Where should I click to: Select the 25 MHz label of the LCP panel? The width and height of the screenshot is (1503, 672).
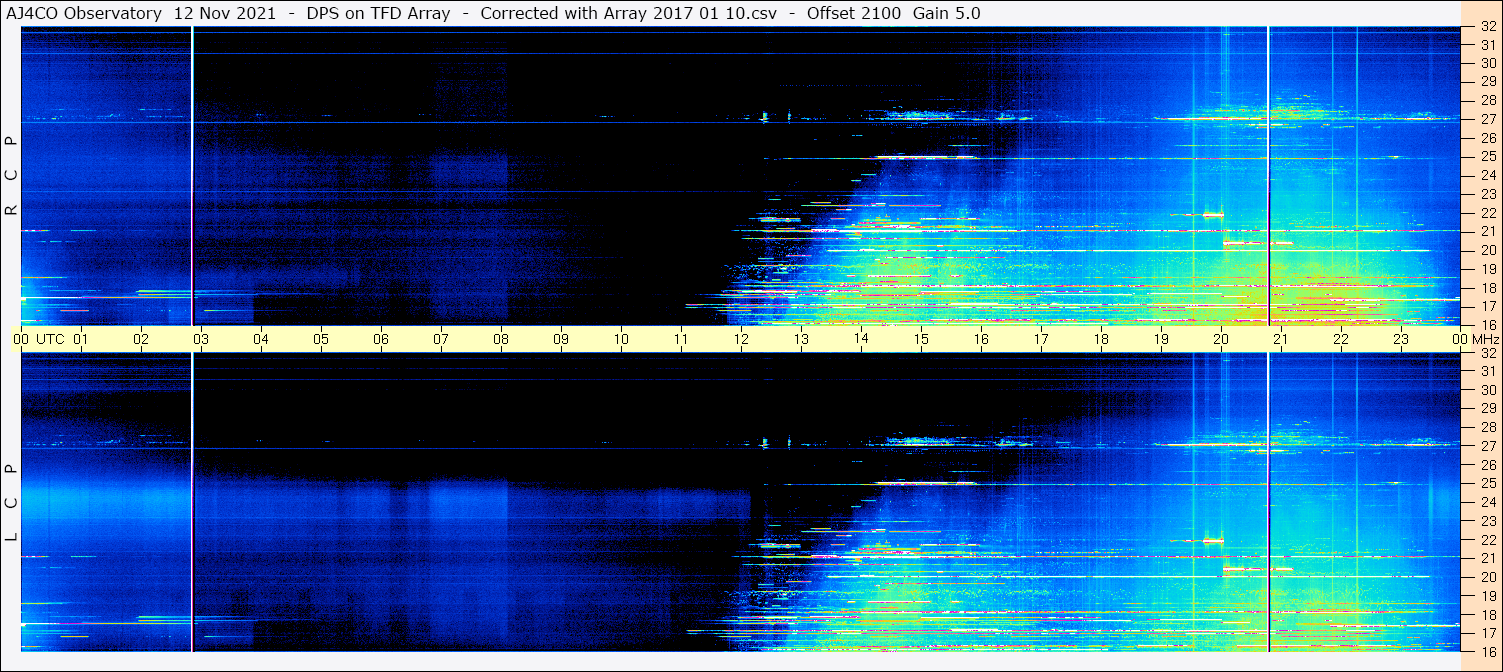pyautogui.click(x=1487, y=483)
